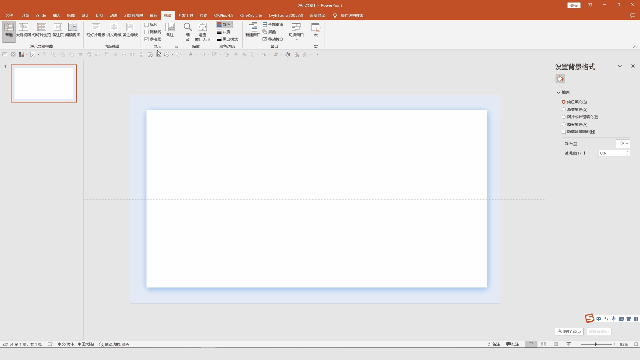Open the Slide Show tab

(x=133, y=16)
